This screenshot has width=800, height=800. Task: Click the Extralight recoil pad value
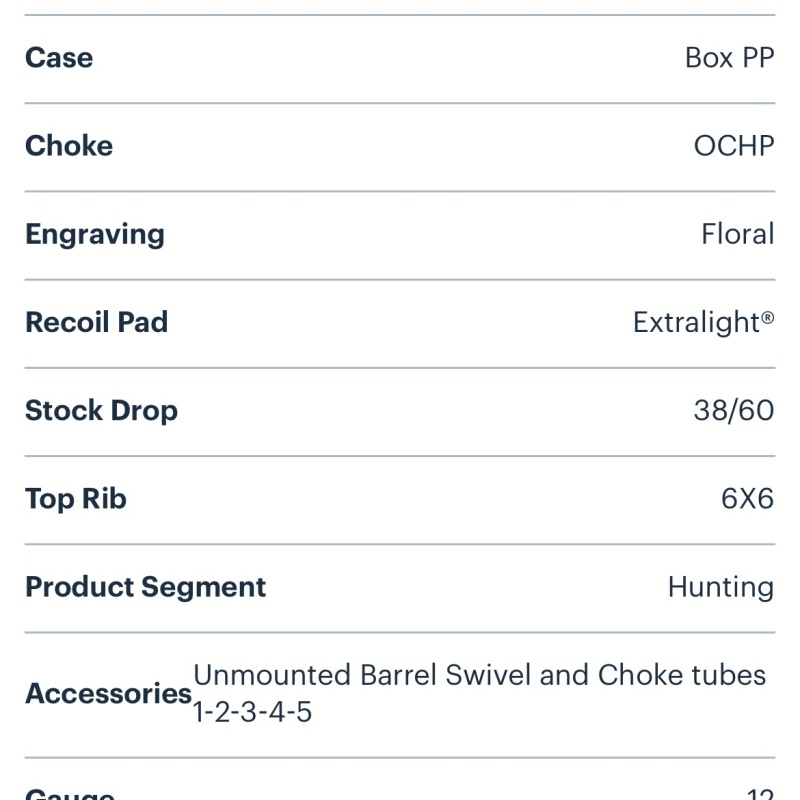(x=704, y=323)
